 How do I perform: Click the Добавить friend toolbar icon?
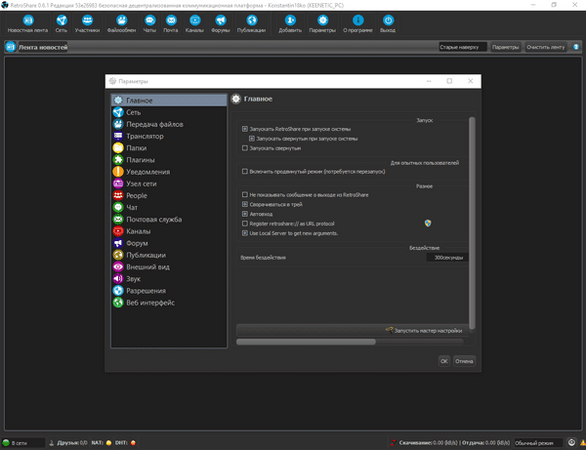click(x=290, y=24)
